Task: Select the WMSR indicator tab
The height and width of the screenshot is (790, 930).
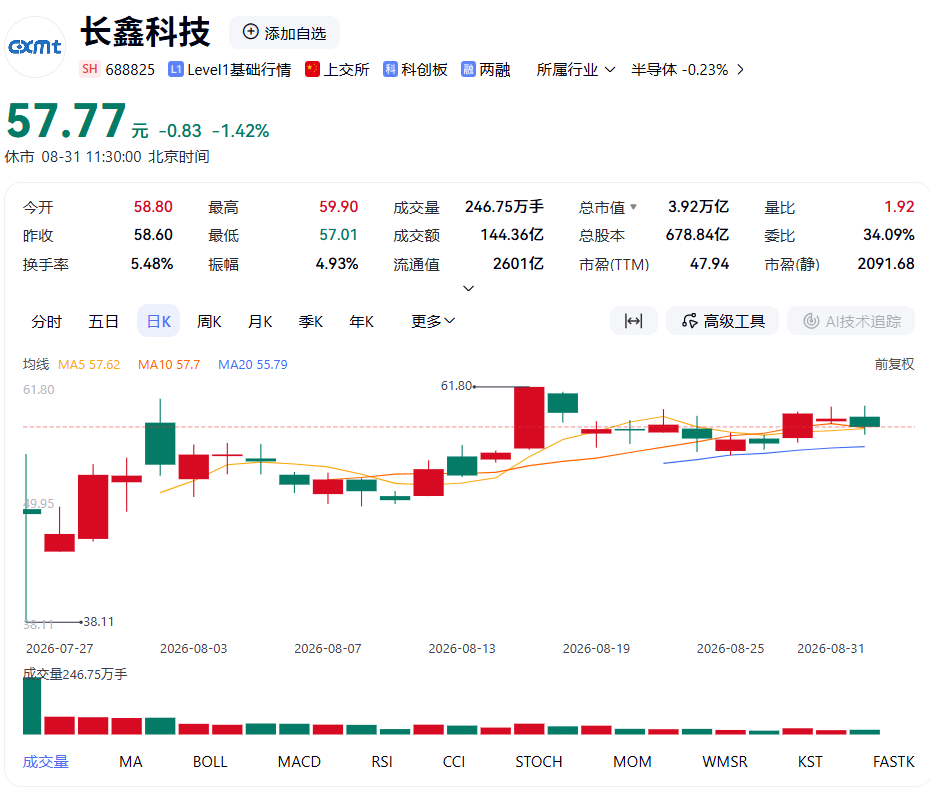Action: 725,762
